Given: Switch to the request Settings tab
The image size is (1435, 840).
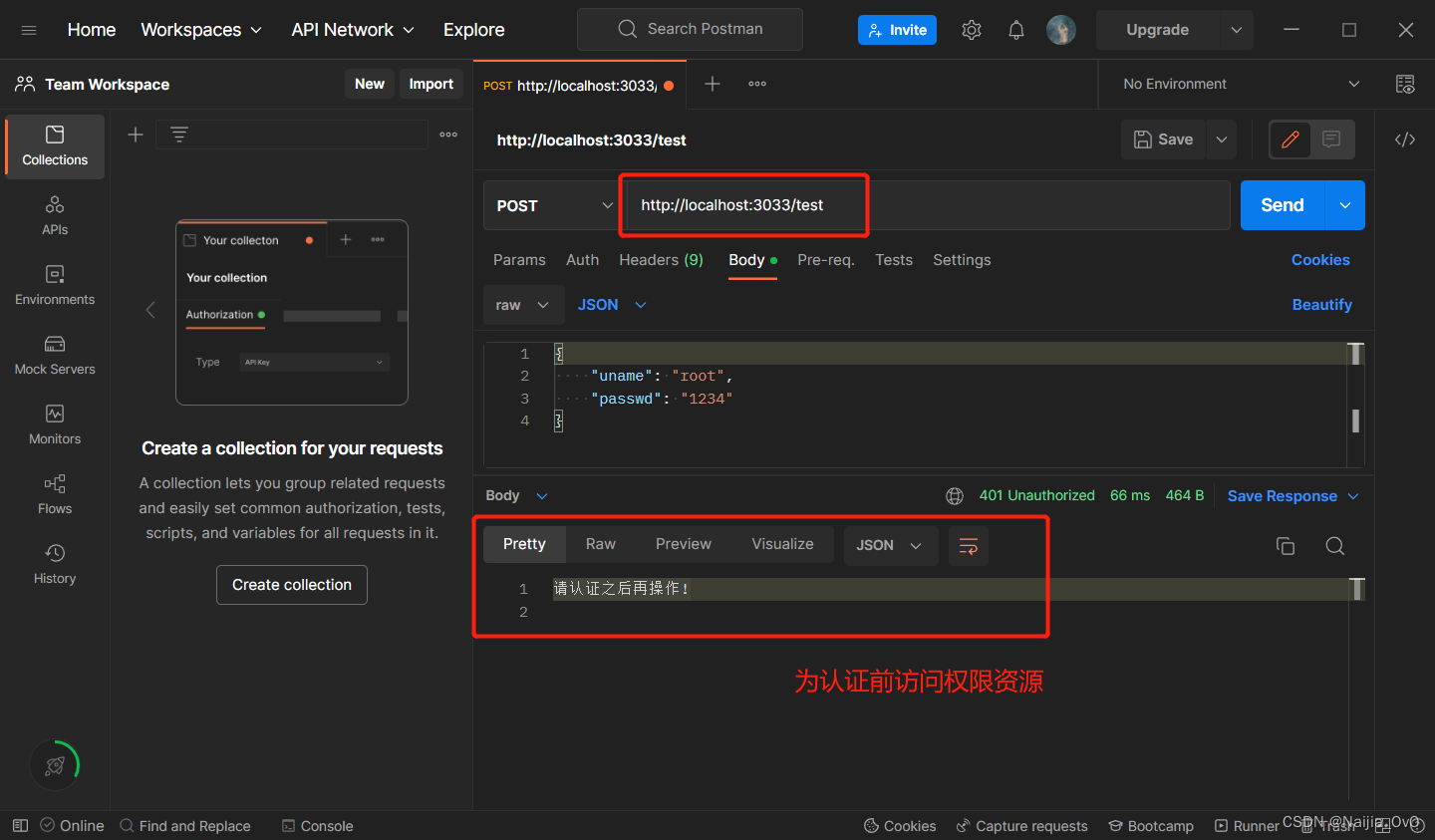Looking at the screenshot, I should point(962,260).
